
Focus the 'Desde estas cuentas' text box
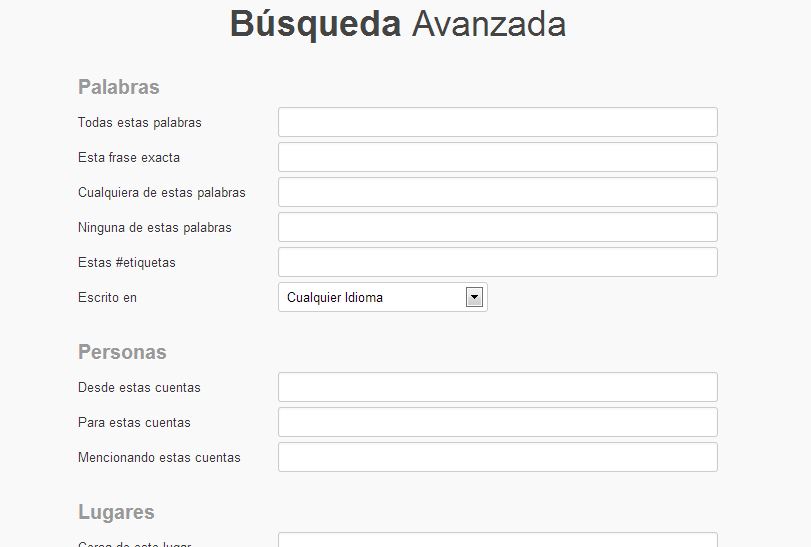coord(497,387)
